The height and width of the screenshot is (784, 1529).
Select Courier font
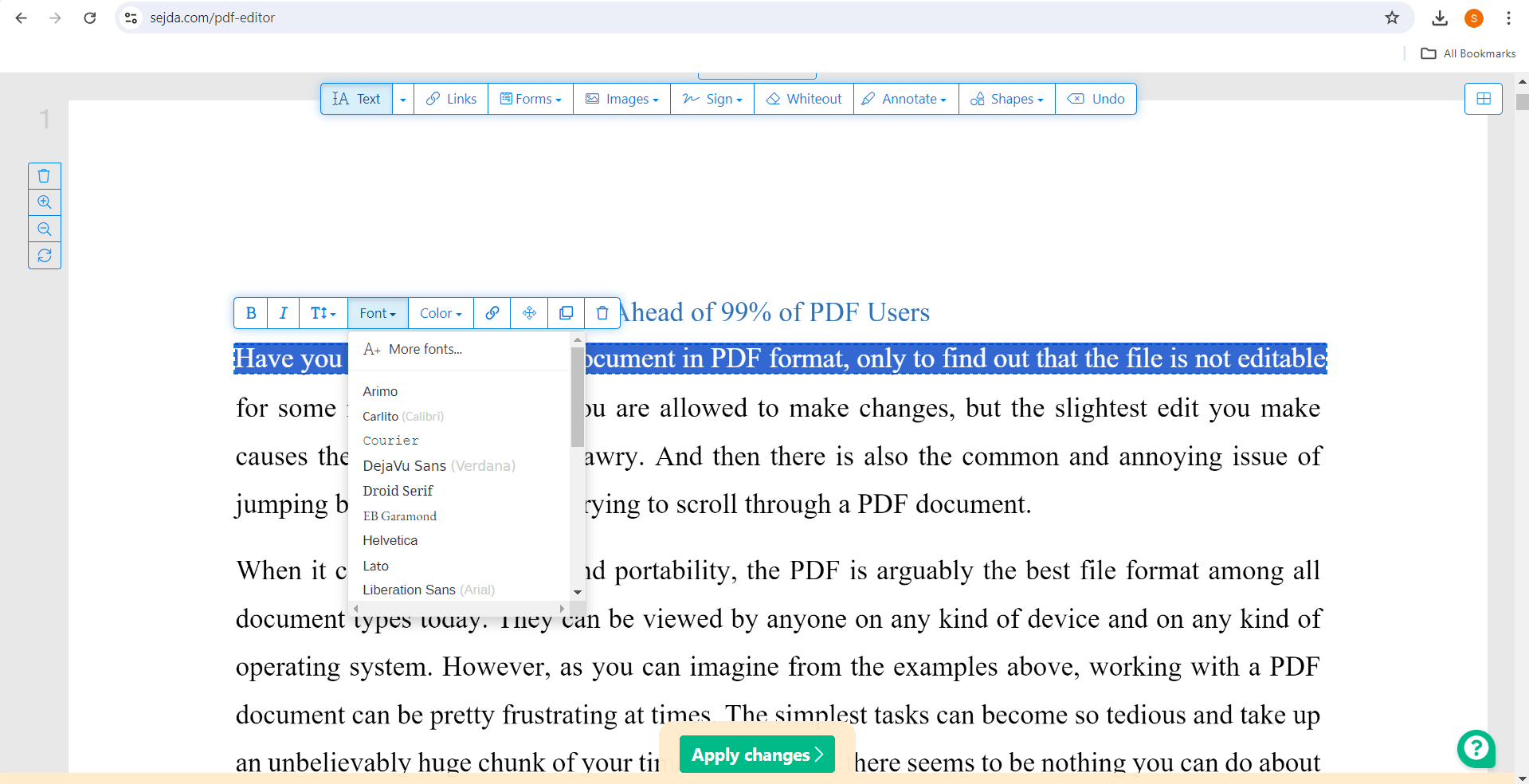pos(390,441)
